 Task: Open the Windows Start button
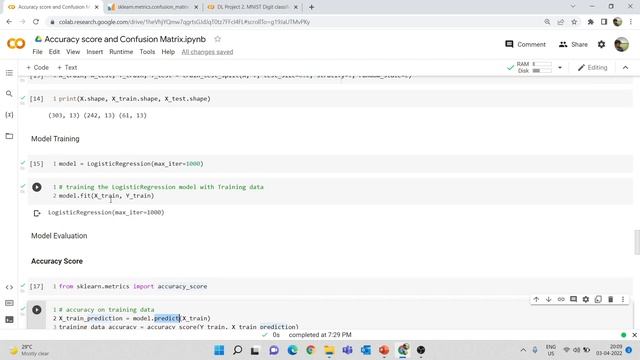point(219,350)
